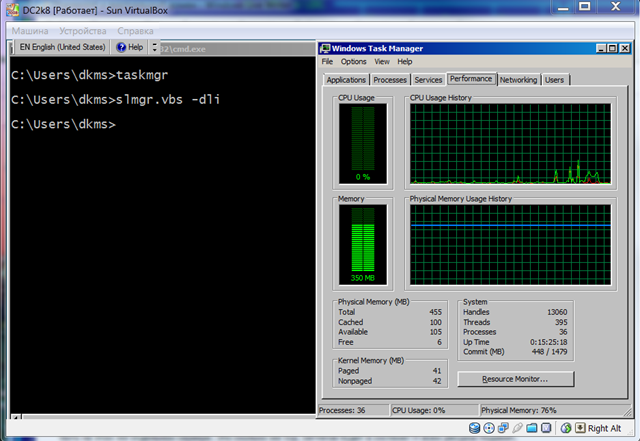Switch to the Processes tab
The height and width of the screenshot is (441, 640).
(390, 80)
